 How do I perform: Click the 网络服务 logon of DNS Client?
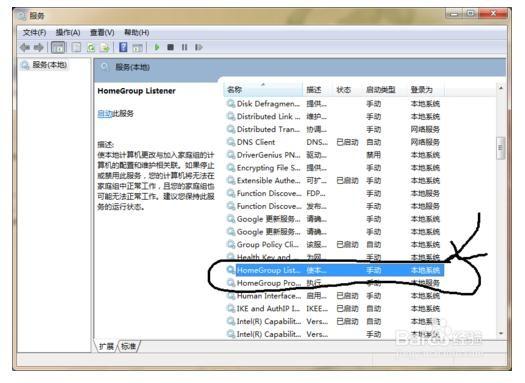tap(425, 142)
